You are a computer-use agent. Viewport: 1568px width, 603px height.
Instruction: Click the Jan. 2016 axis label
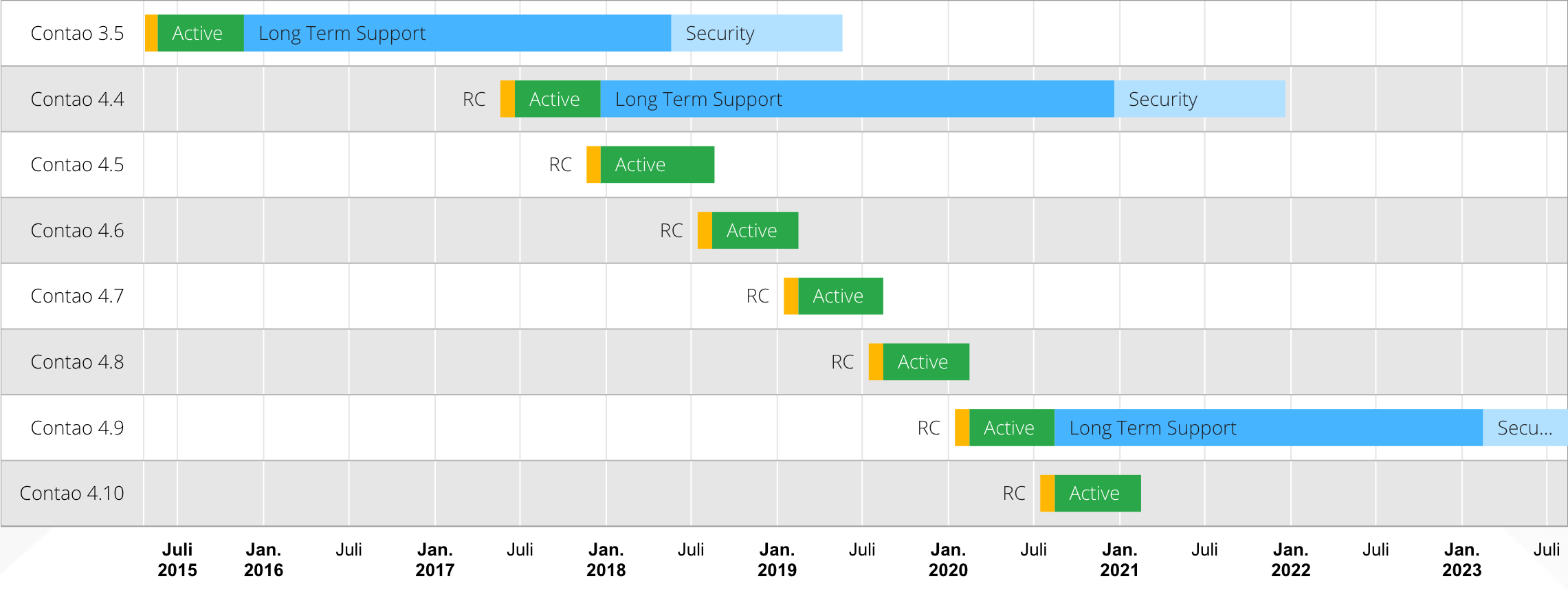click(x=263, y=560)
